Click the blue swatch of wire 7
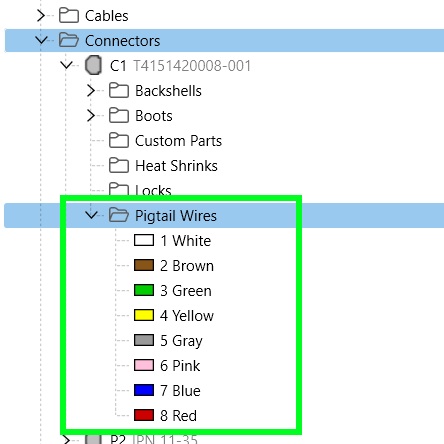 (x=144, y=390)
